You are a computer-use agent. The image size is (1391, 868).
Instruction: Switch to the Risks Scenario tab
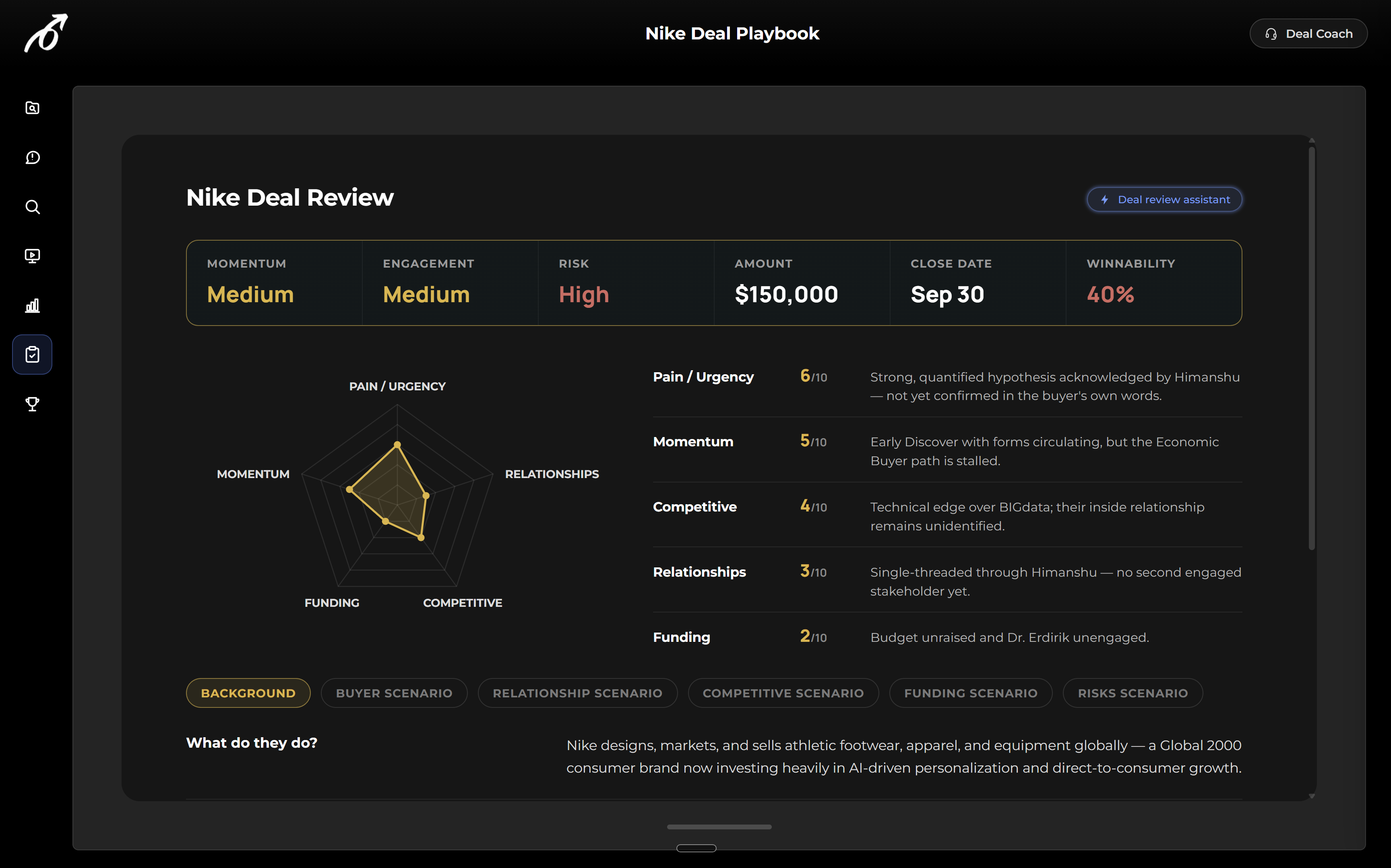[x=1133, y=693]
